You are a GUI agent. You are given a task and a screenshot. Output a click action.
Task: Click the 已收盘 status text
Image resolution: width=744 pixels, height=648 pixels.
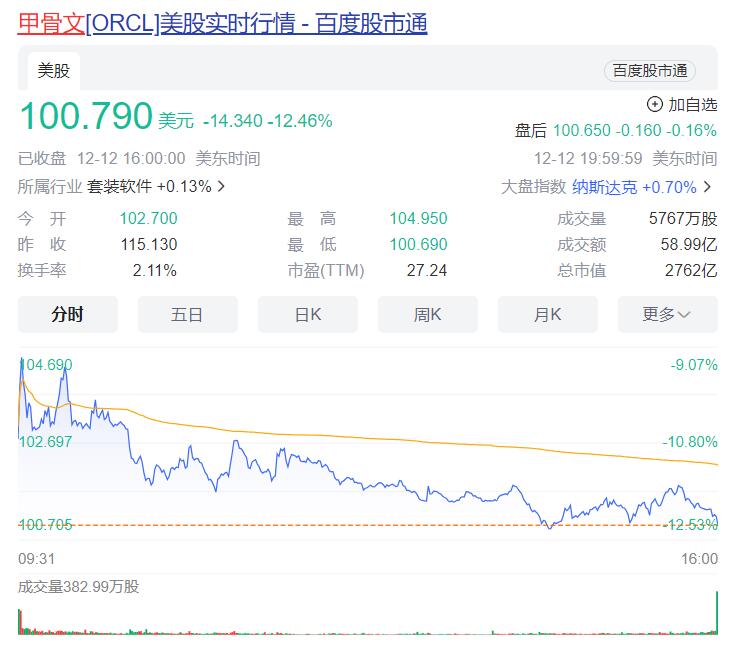[x=42, y=158]
